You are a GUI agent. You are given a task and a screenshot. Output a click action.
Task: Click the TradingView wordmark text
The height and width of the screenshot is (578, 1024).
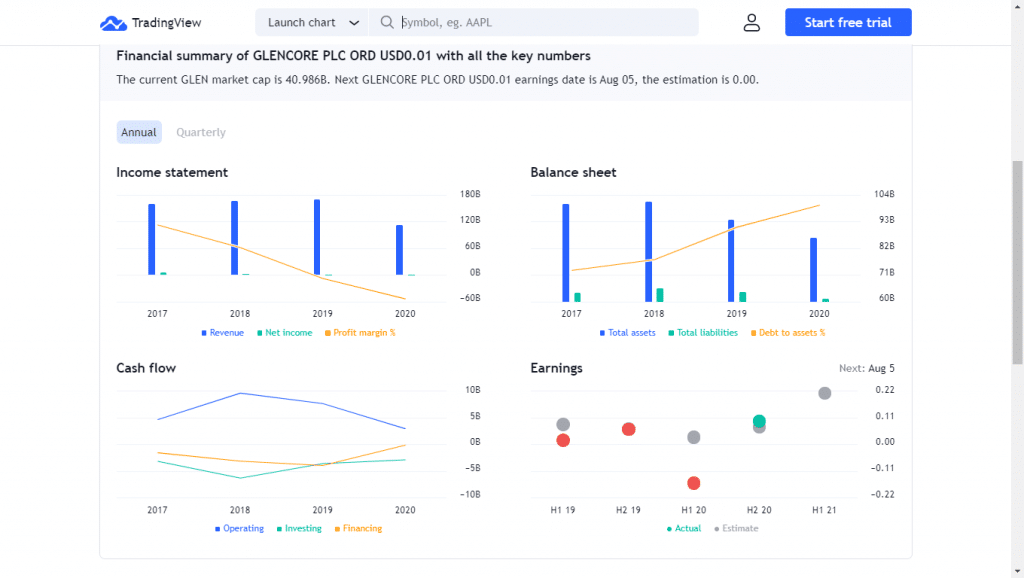167,23
